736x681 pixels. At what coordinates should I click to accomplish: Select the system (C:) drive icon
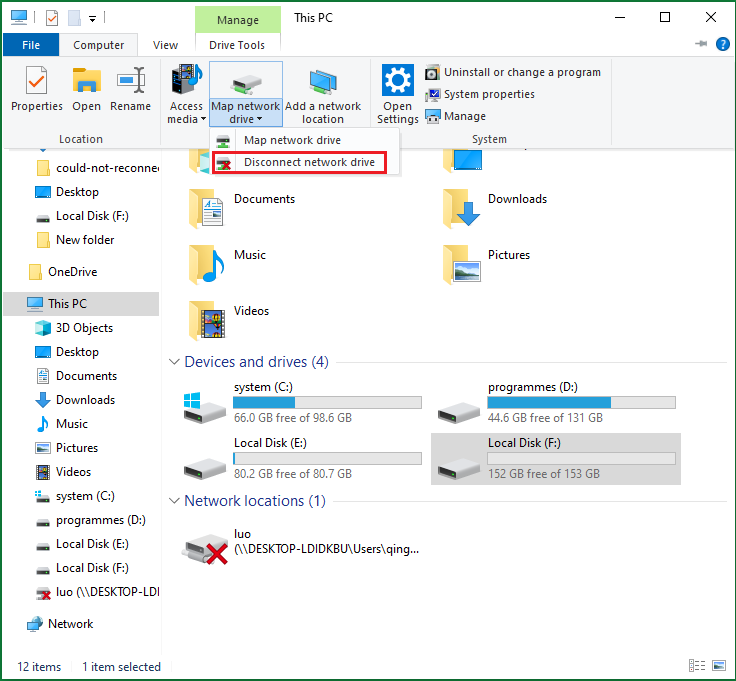tap(204, 405)
